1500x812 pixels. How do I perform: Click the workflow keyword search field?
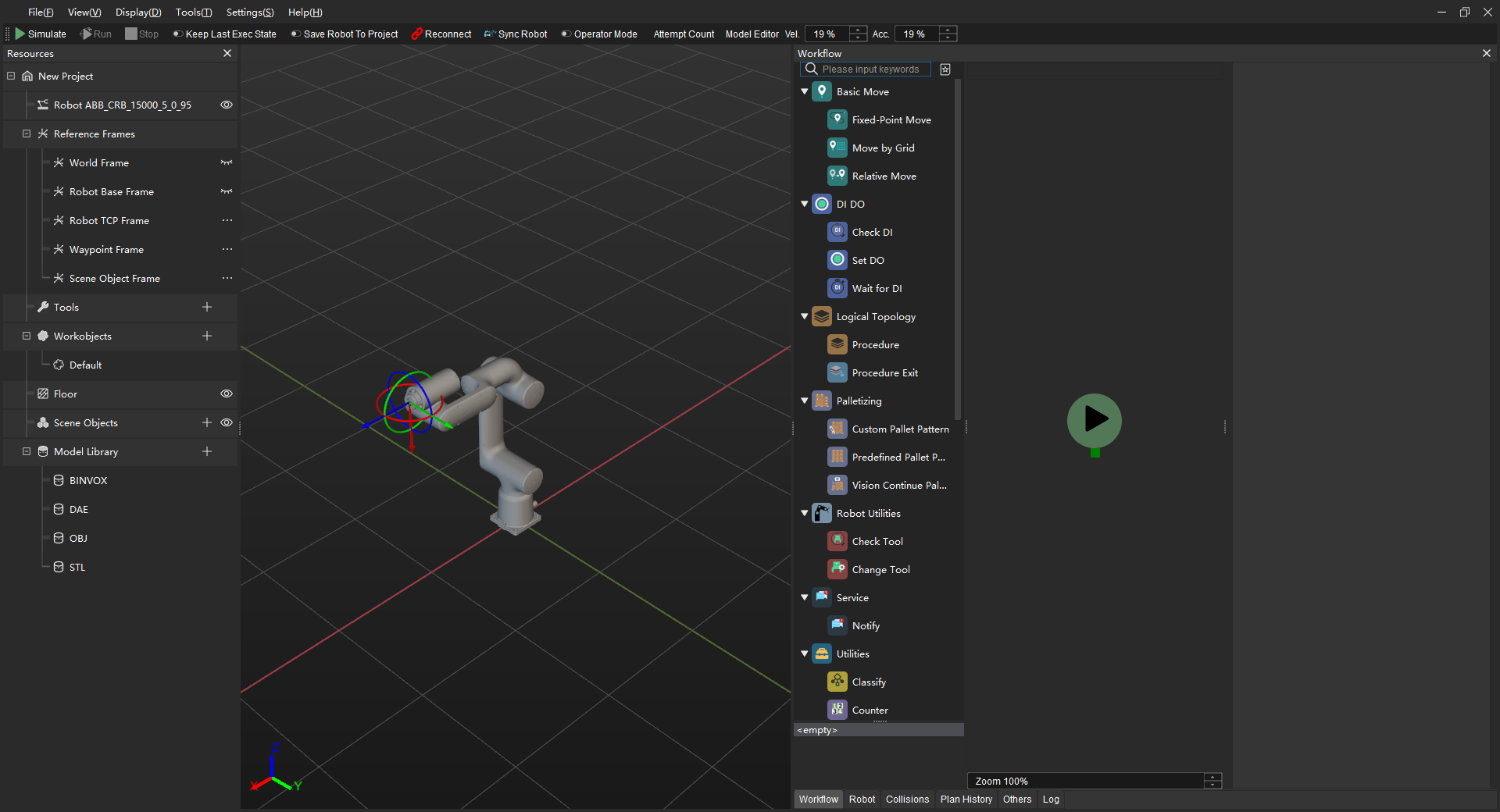point(870,69)
